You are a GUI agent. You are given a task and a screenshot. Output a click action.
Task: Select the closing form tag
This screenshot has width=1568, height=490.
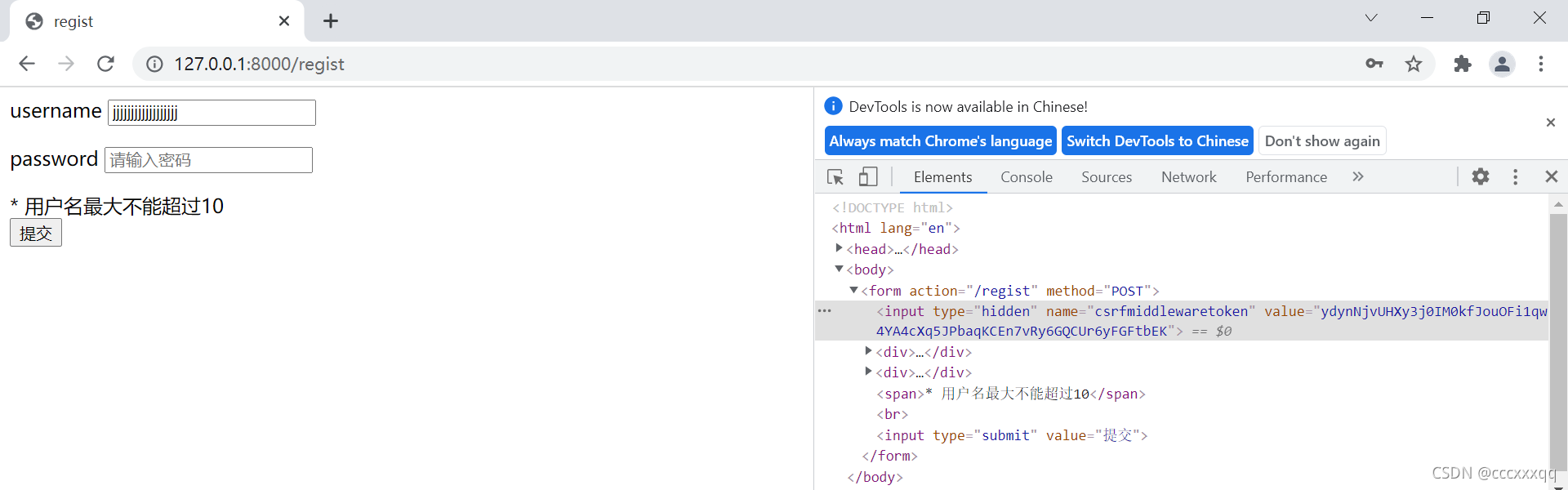(889, 456)
